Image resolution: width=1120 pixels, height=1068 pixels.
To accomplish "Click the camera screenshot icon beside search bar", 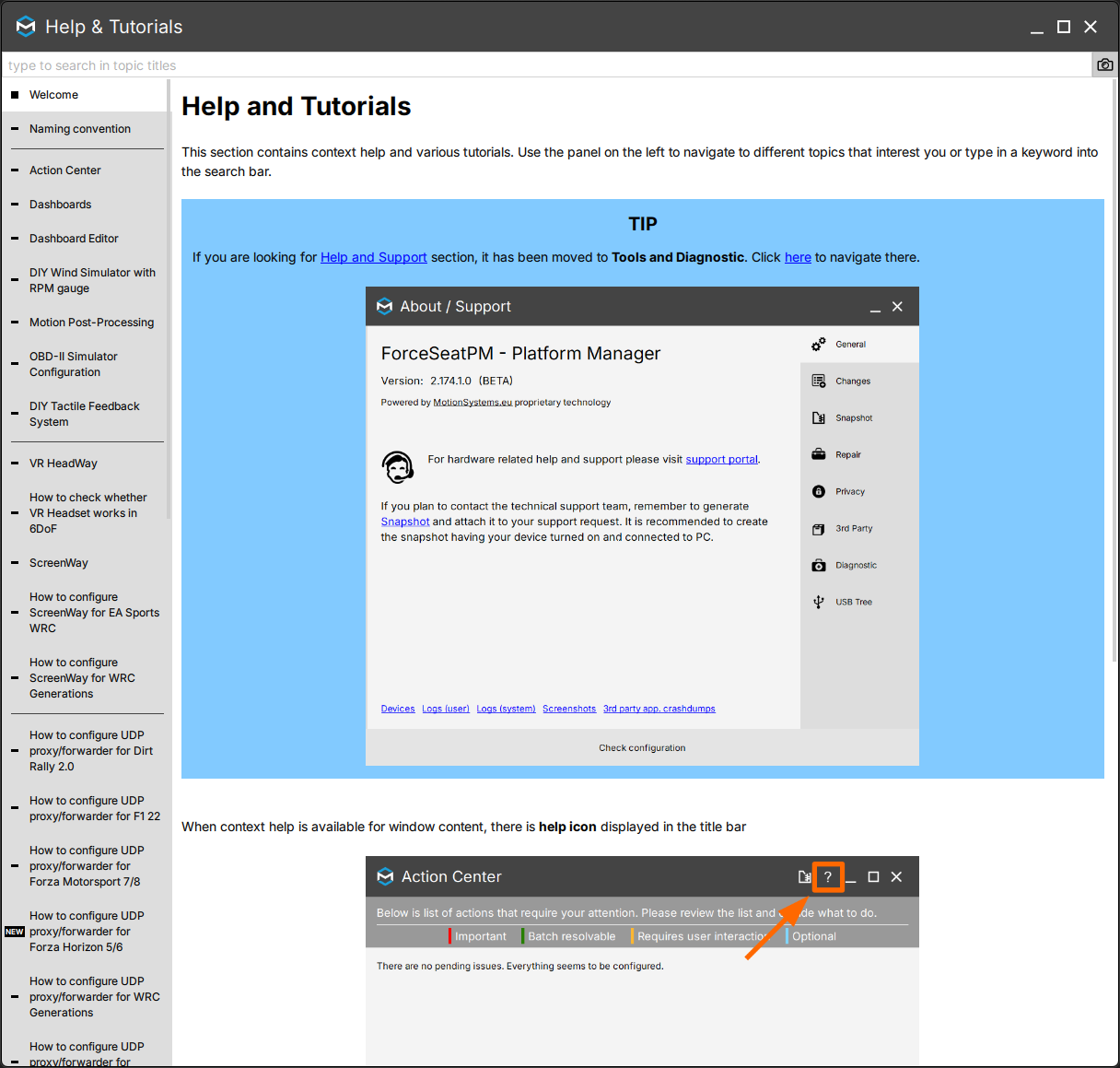I will point(1105,65).
